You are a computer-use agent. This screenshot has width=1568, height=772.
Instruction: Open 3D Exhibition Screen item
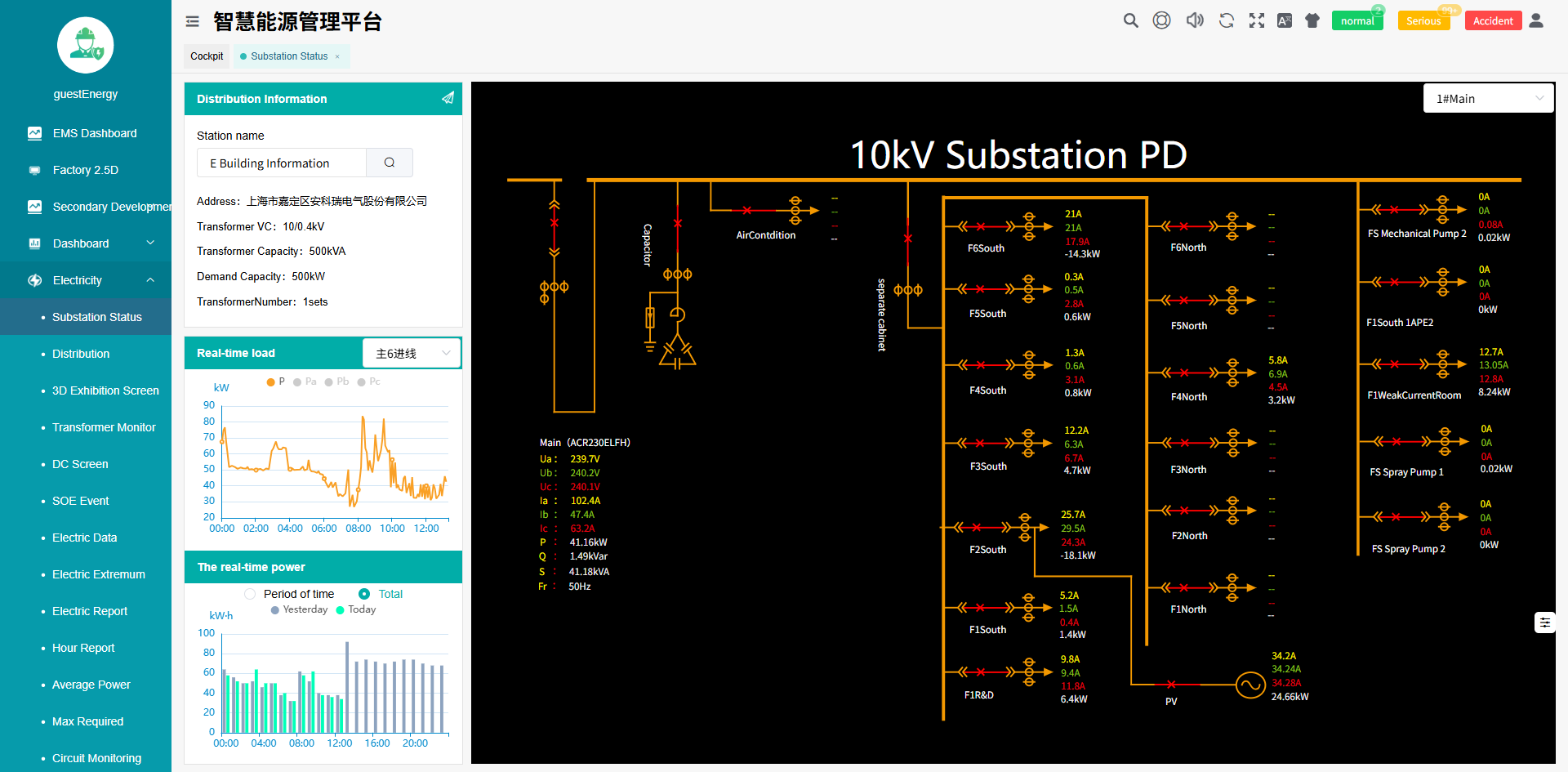86,390
